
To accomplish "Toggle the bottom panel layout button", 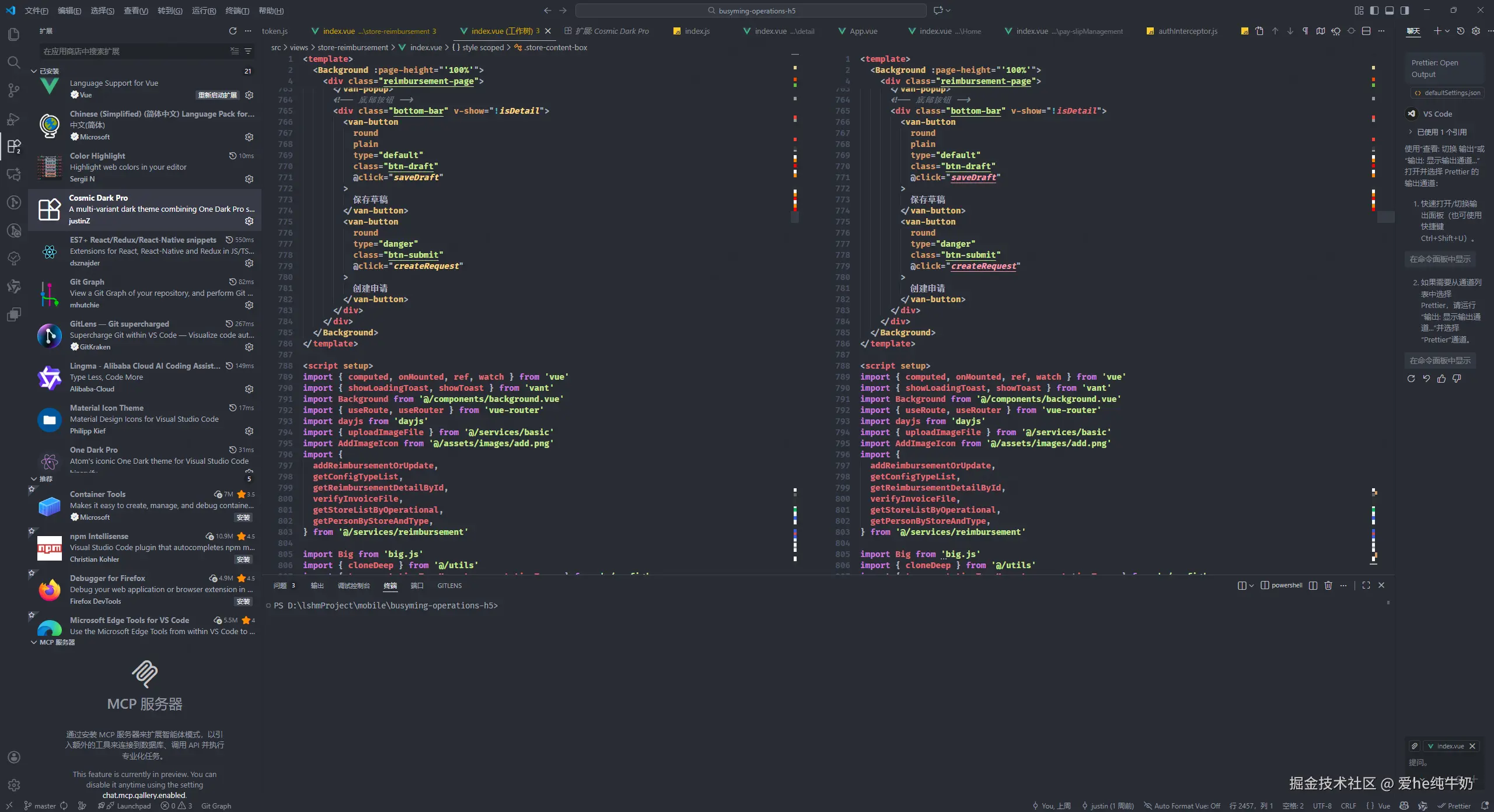I will tap(1390, 10).
